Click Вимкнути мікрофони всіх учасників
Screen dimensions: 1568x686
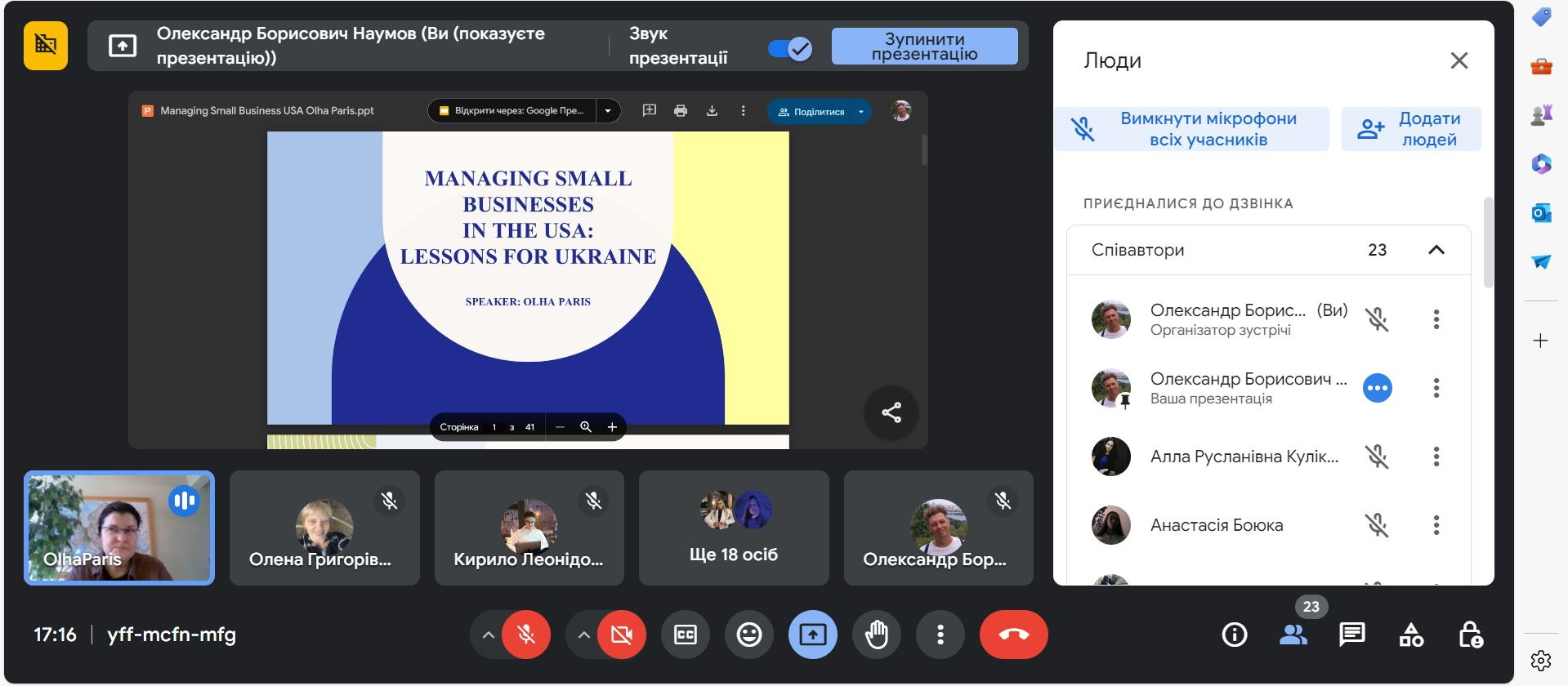[x=1191, y=129]
